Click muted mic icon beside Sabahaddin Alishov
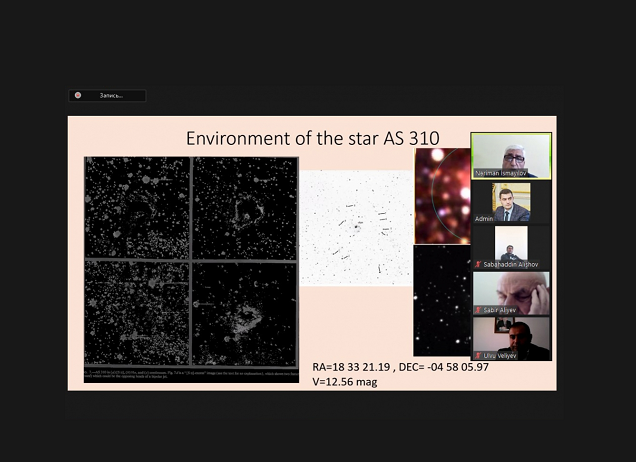 pyautogui.click(x=477, y=263)
